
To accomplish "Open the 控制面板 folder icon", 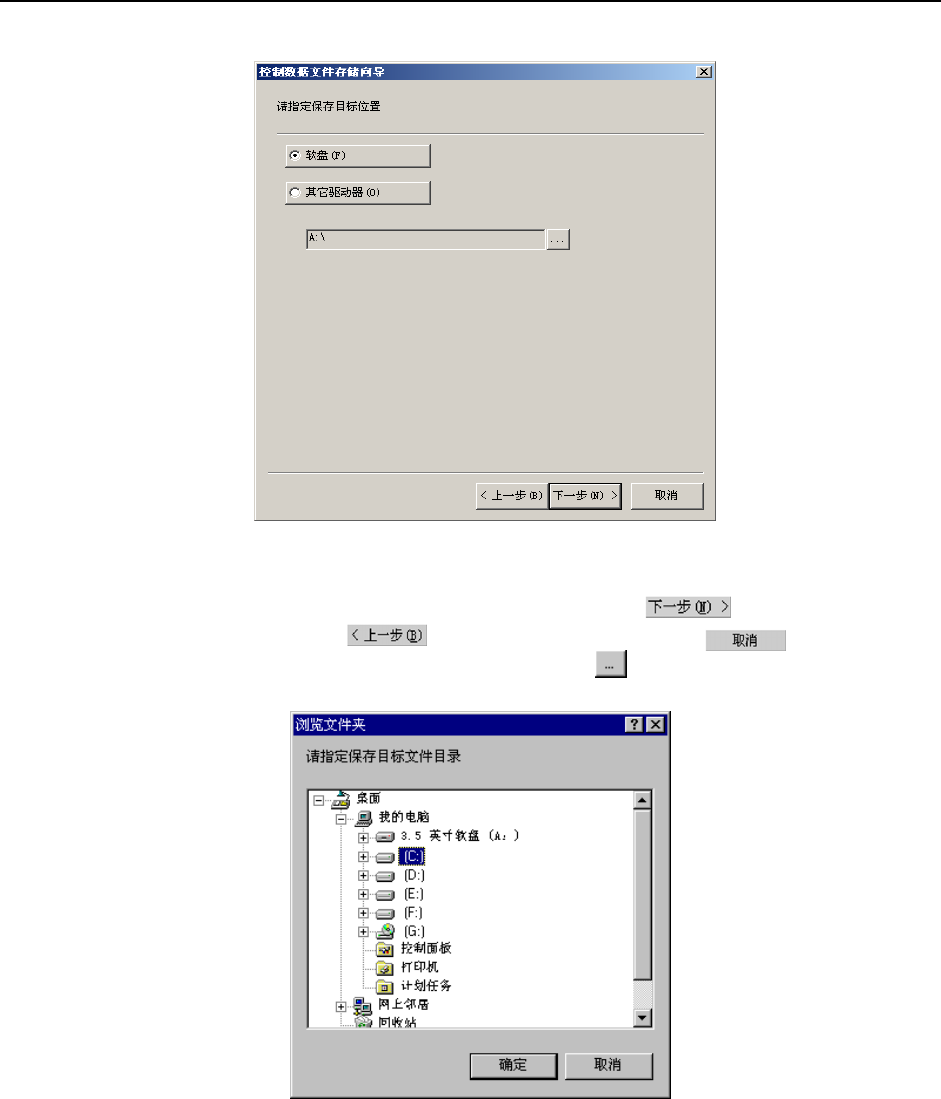I will [385, 950].
